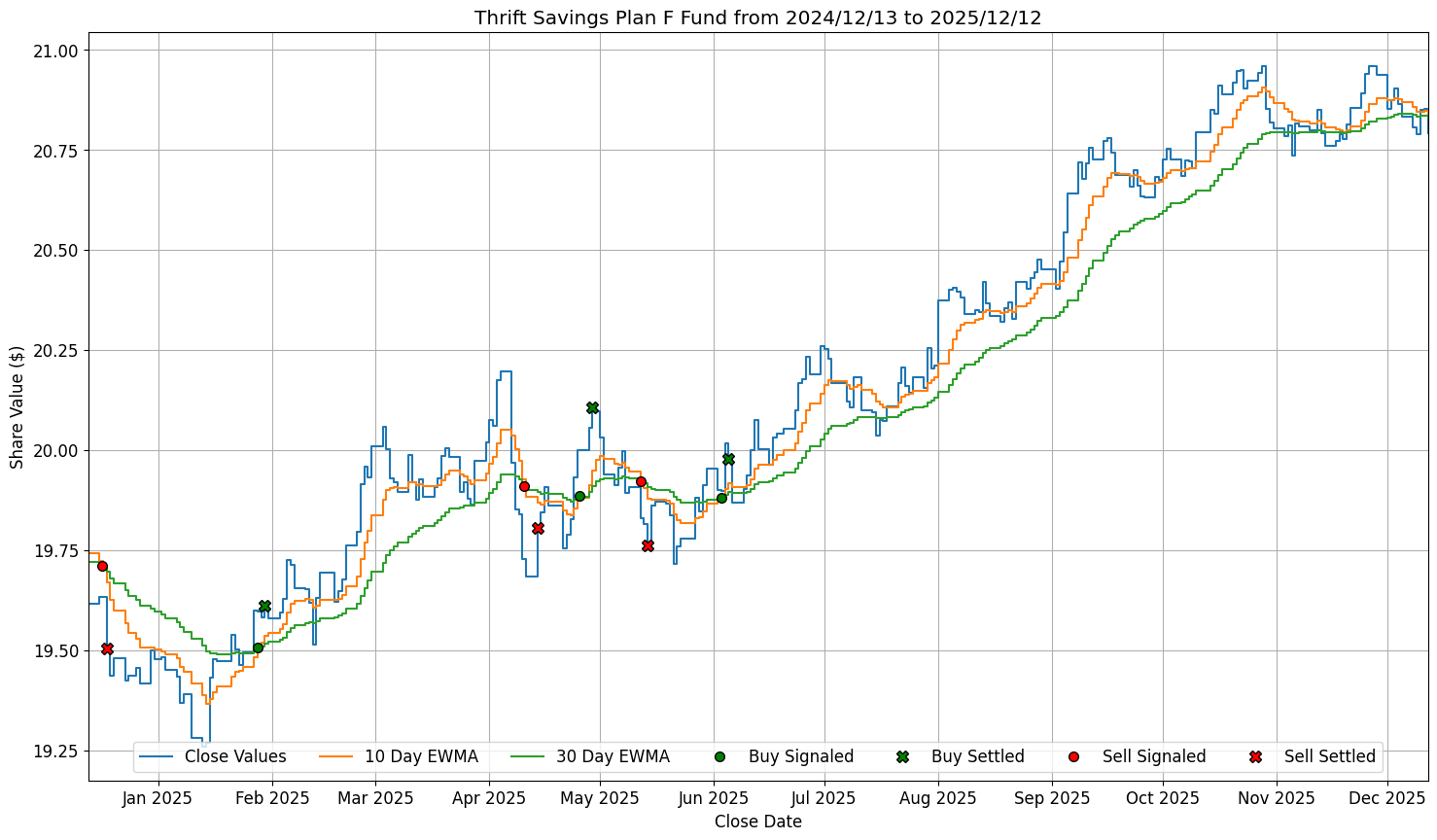Image resolution: width=1437 pixels, height=840 pixels.
Task: Click the red sell-settled cross in mid-April 2025
Action: tap(538, 528)
